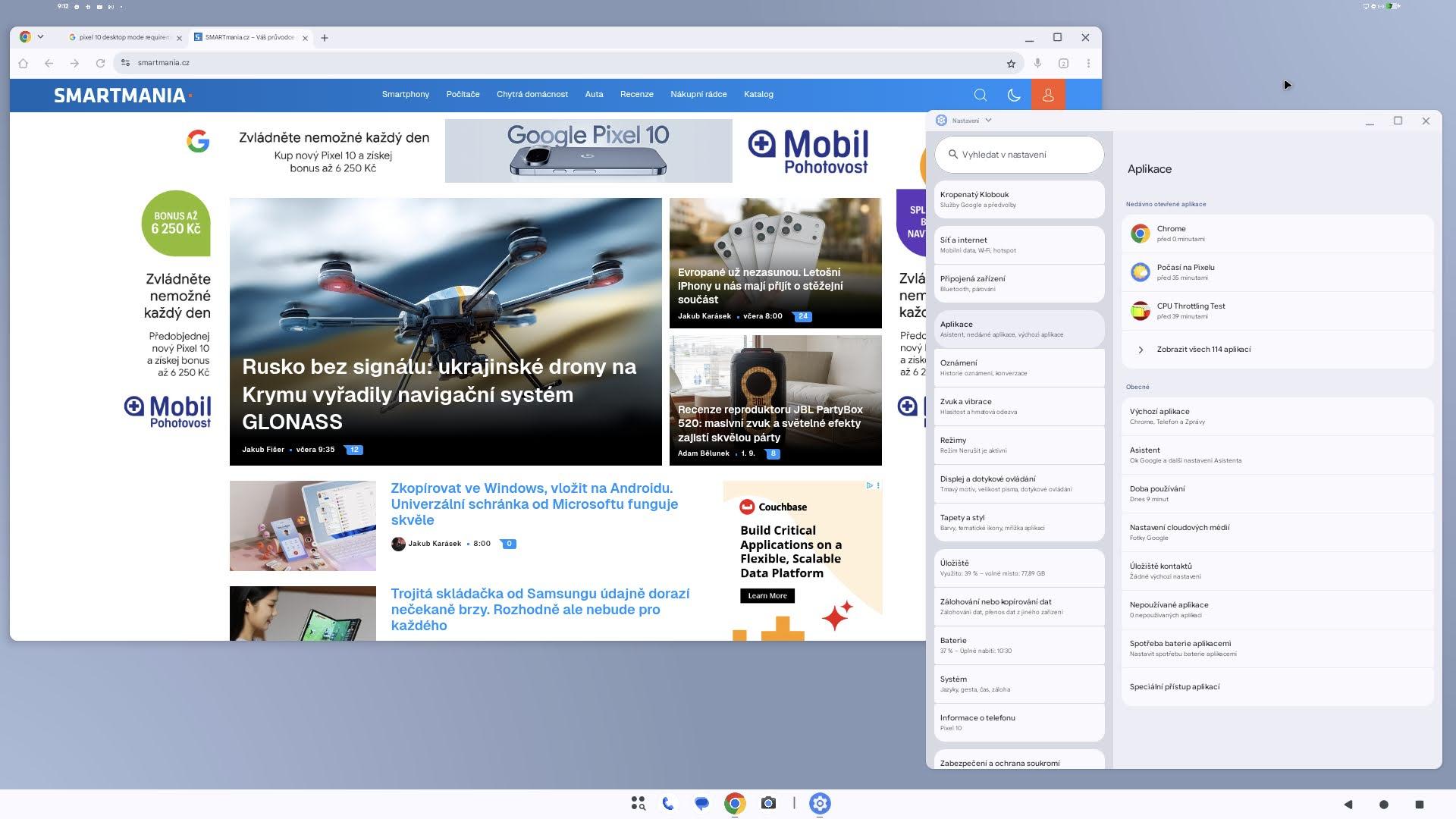Open the Chrome tab search dropdown arrow
Viewport: 1456px width, 819px height.
coord(40,36)
